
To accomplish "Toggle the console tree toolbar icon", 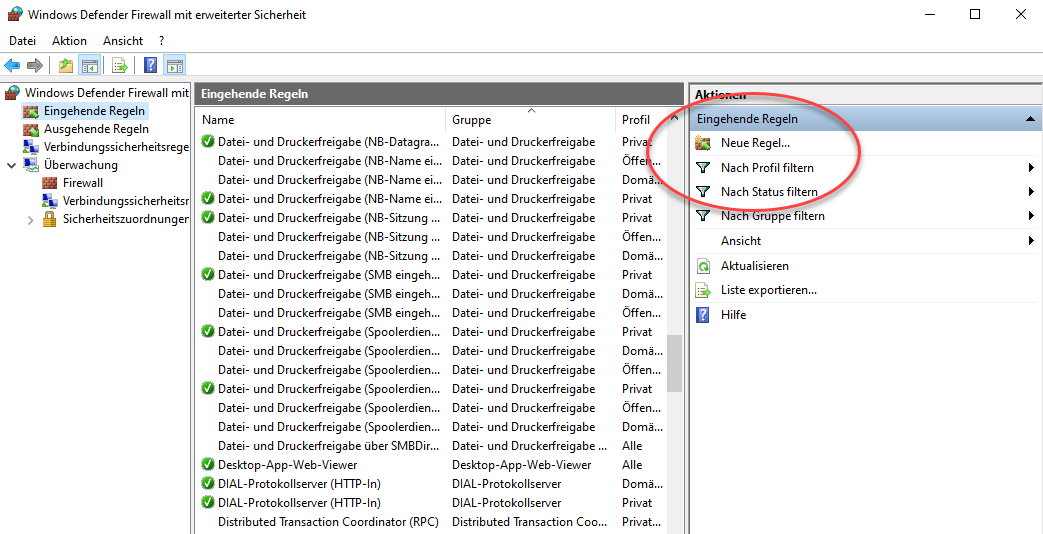I will 90,65.
